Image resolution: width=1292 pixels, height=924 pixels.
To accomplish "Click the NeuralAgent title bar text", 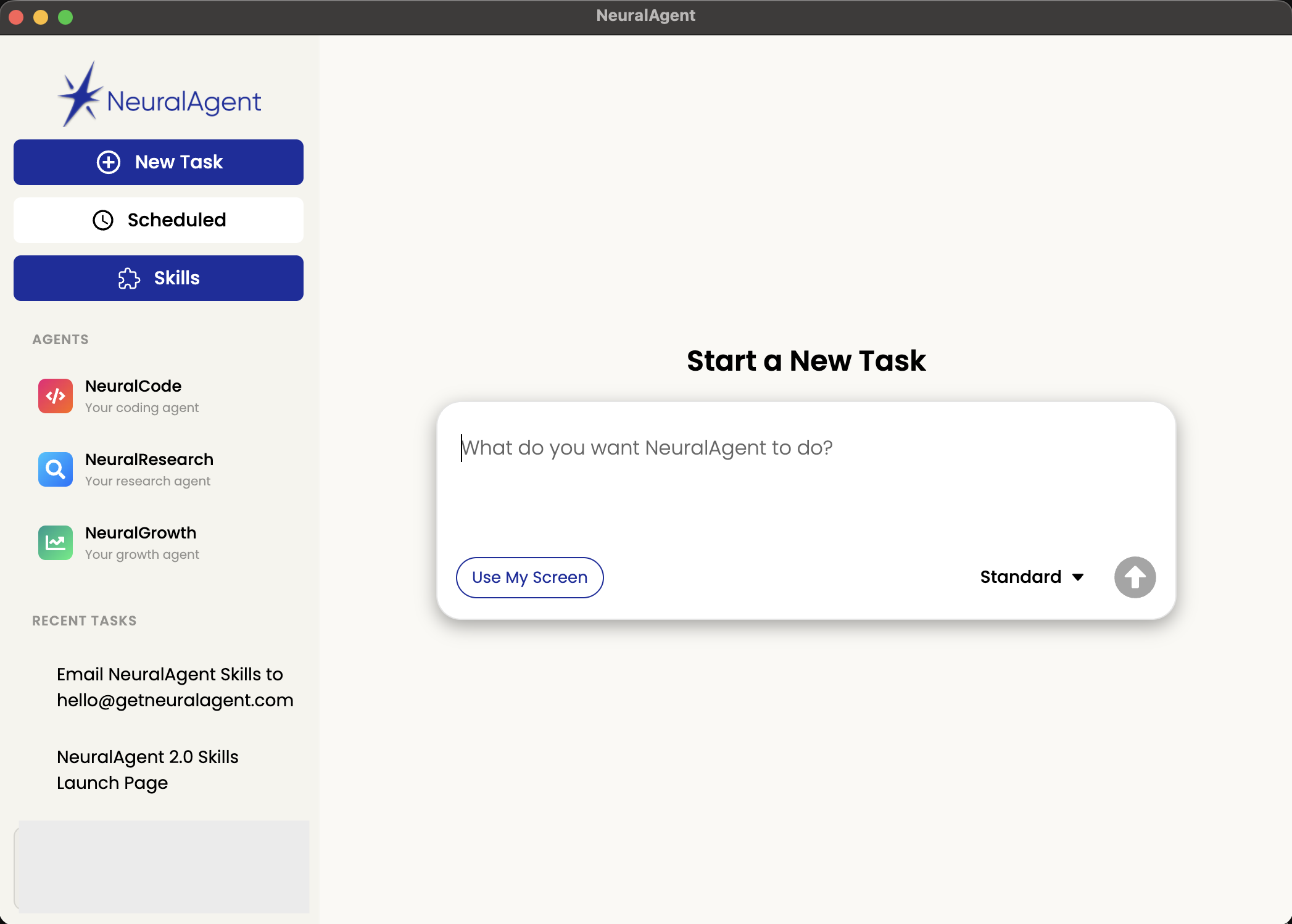I will coord(645,15).
